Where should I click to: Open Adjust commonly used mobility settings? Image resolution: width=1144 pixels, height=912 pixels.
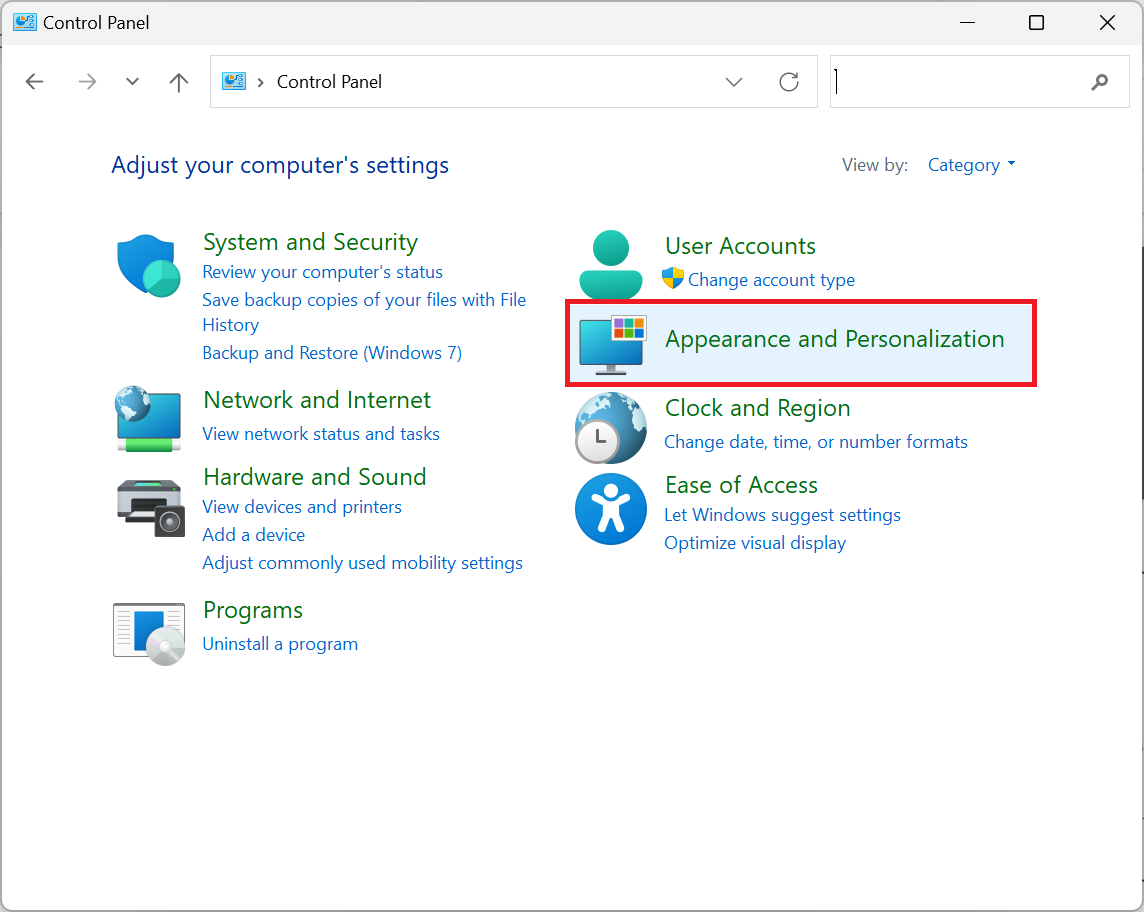363,563
